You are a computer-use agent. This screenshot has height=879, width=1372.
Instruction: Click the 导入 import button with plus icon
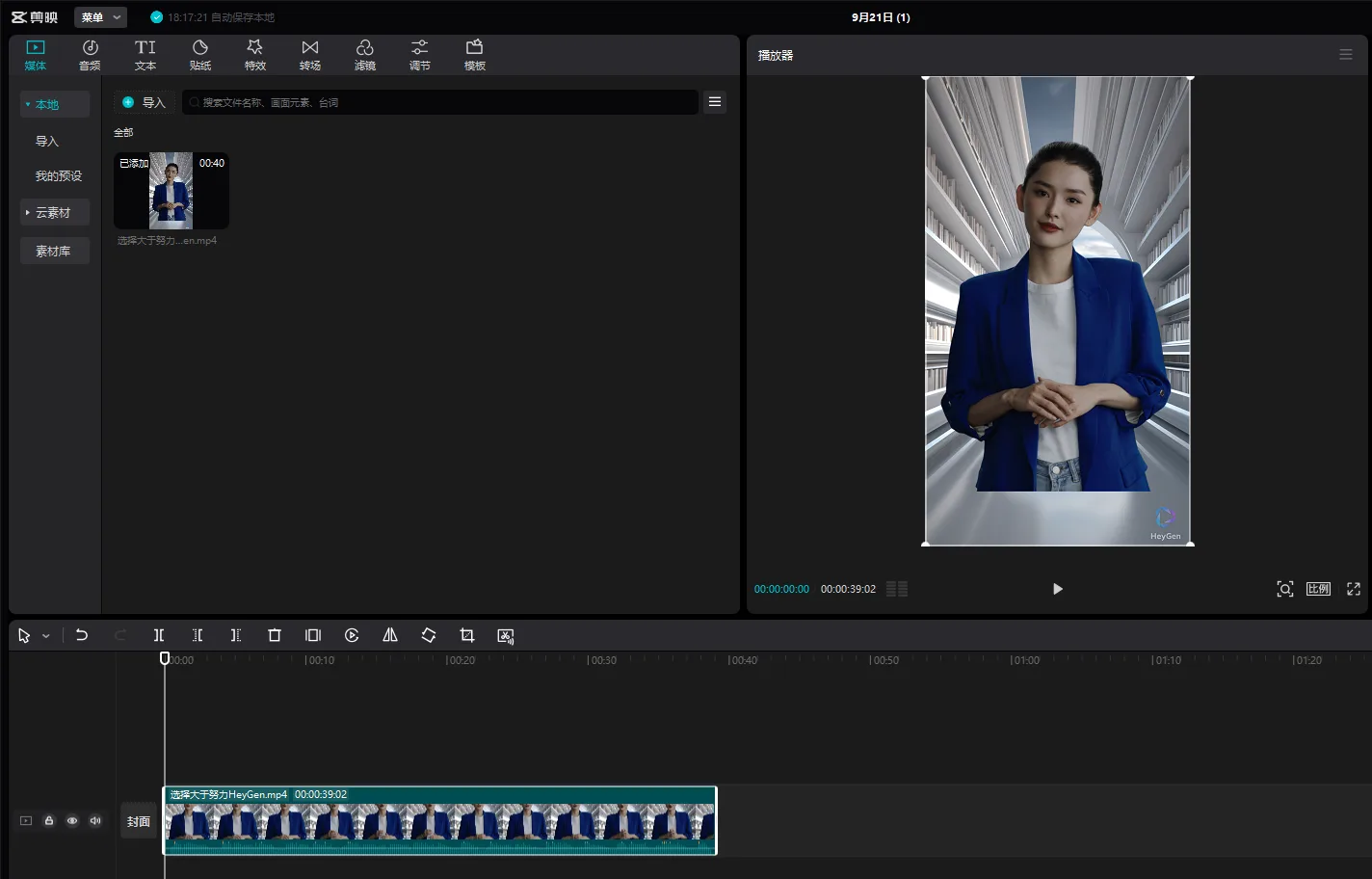tap(145, 102)
